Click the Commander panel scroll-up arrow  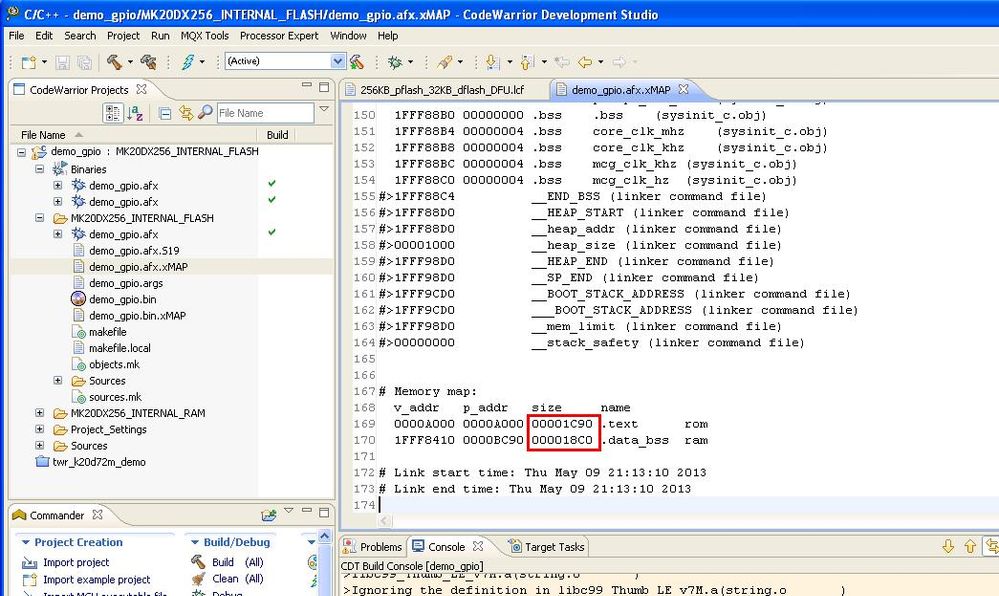[x=324, y=536]
